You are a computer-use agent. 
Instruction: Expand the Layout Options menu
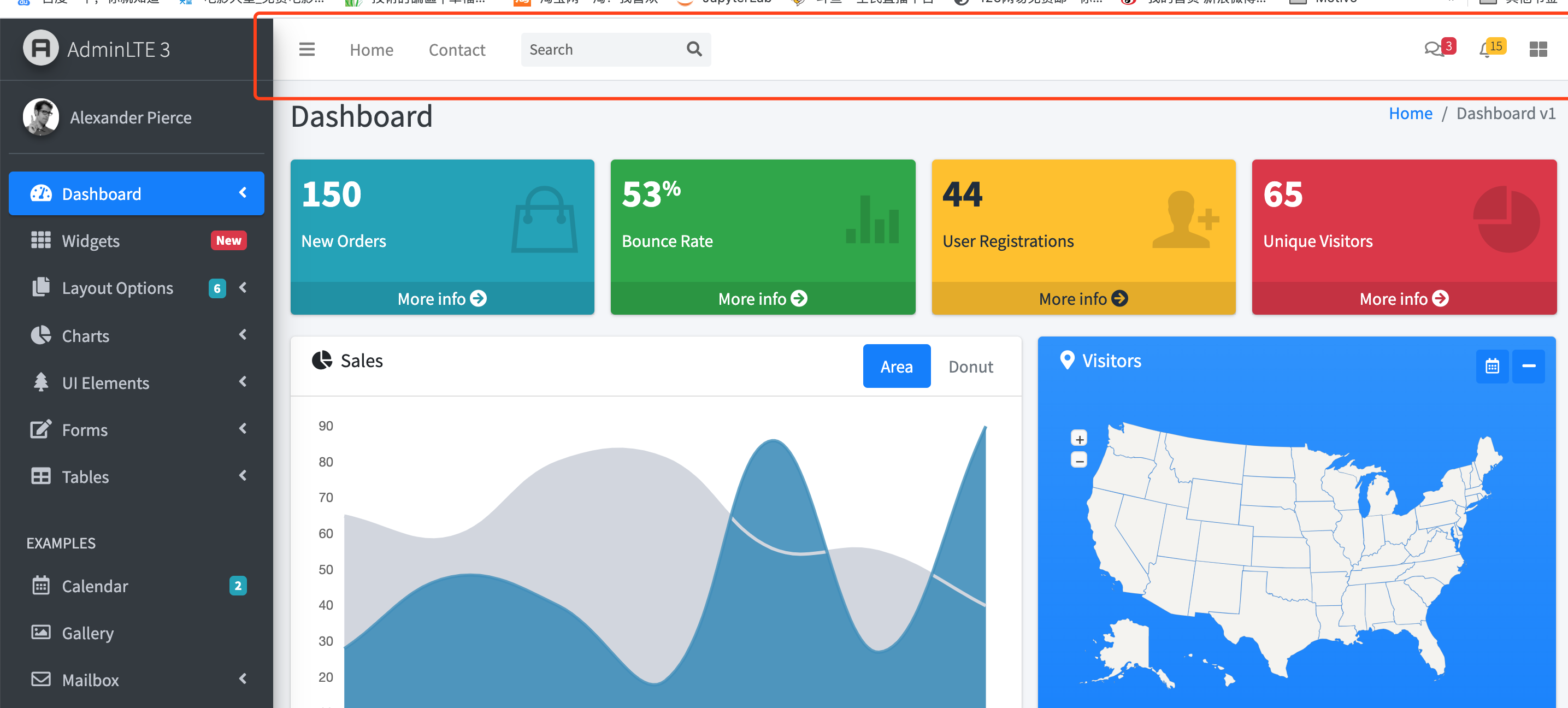(x=117, y=288)
